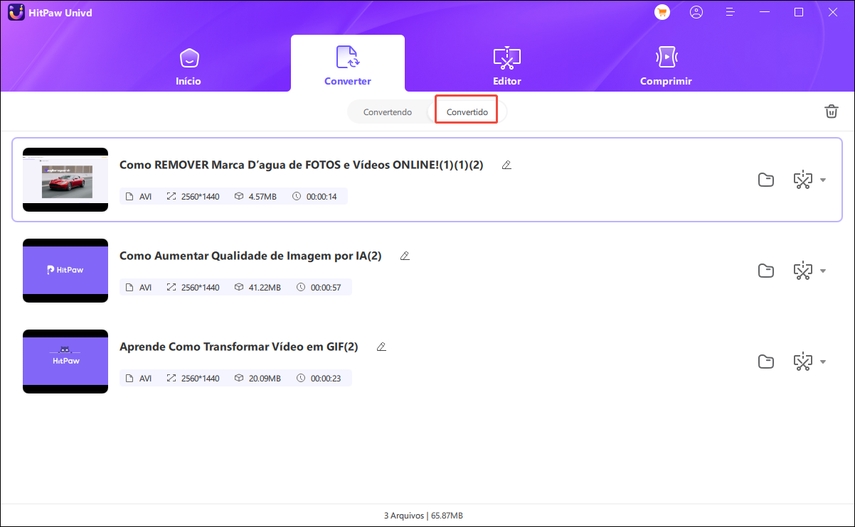The image size is (855, 527).
Task: Open the Aprende Como Transformar thumbnail
Action: [65, 361]
